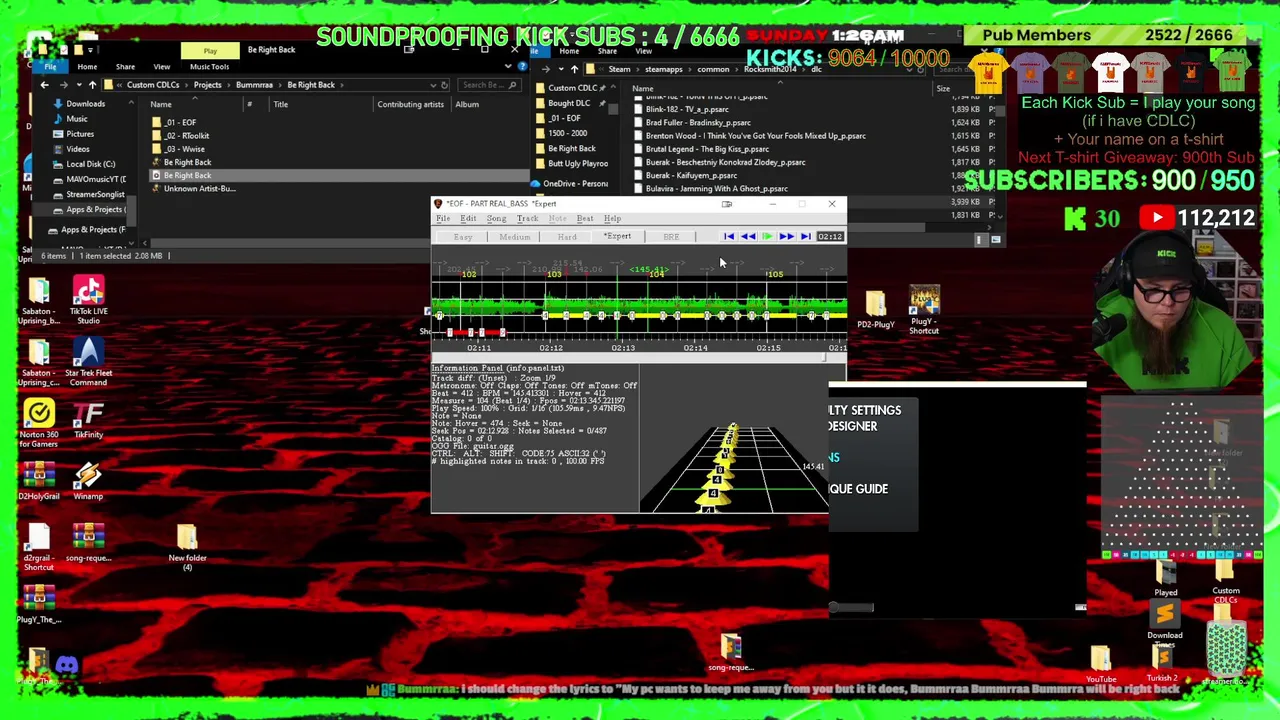1280x720 pixels.
Task: Expand ribbon chevron in Be Right Back explorer
Action: point(508,67)
